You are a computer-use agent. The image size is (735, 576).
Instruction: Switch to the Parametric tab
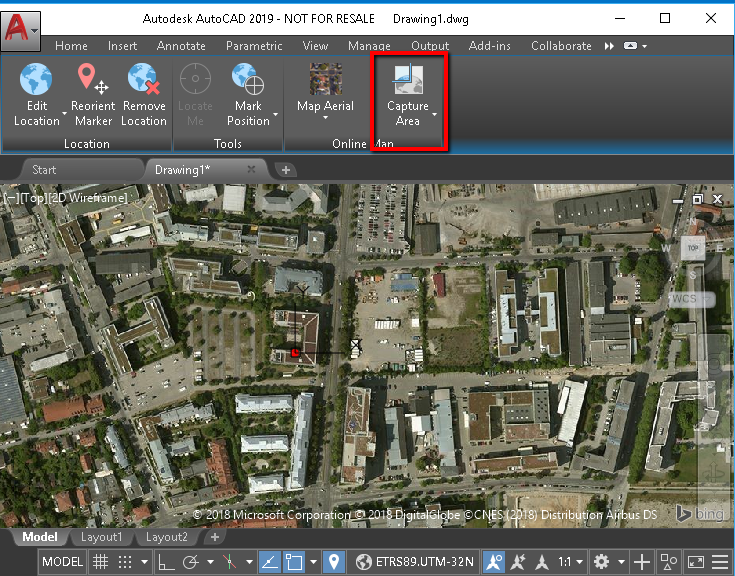point(254,46)
